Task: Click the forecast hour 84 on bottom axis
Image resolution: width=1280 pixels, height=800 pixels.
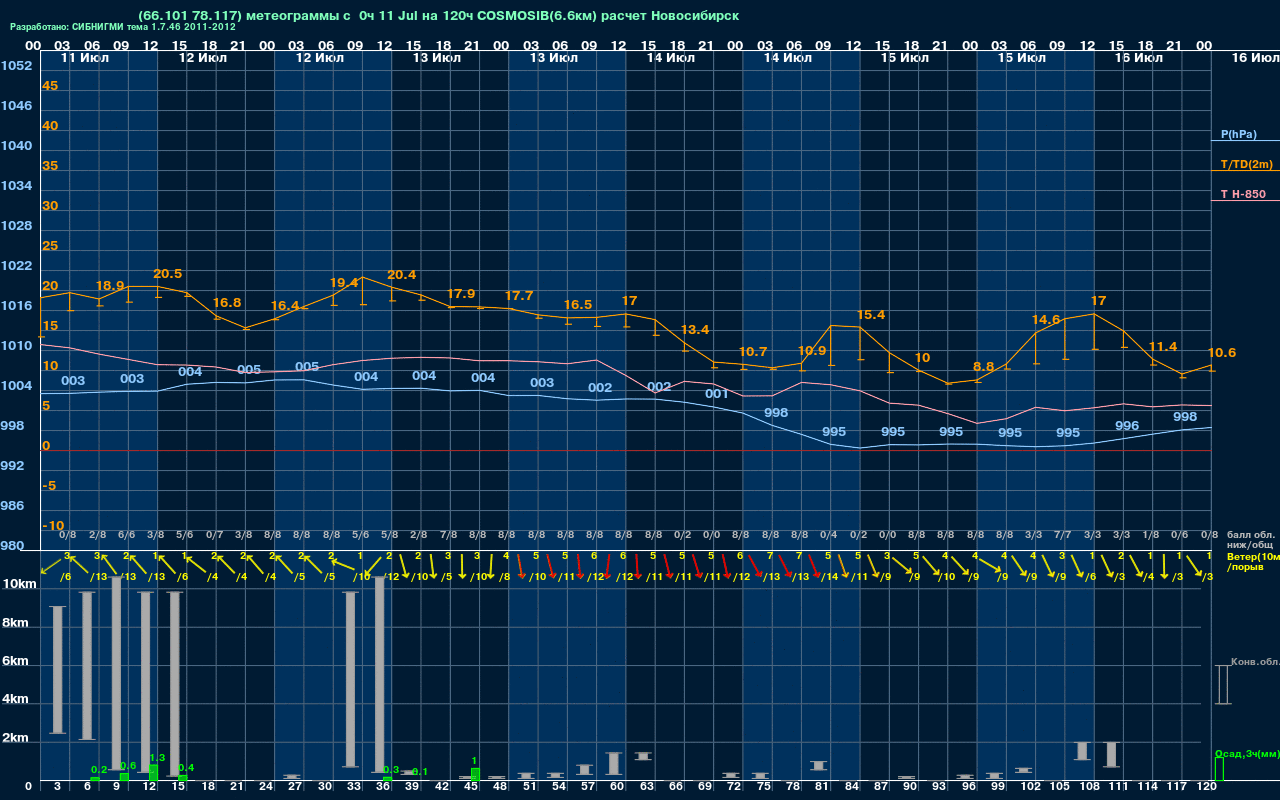Action: point(852,788)
